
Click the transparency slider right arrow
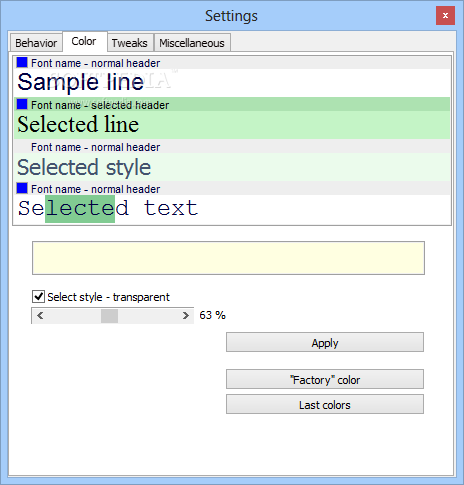[x=185, y=315]
